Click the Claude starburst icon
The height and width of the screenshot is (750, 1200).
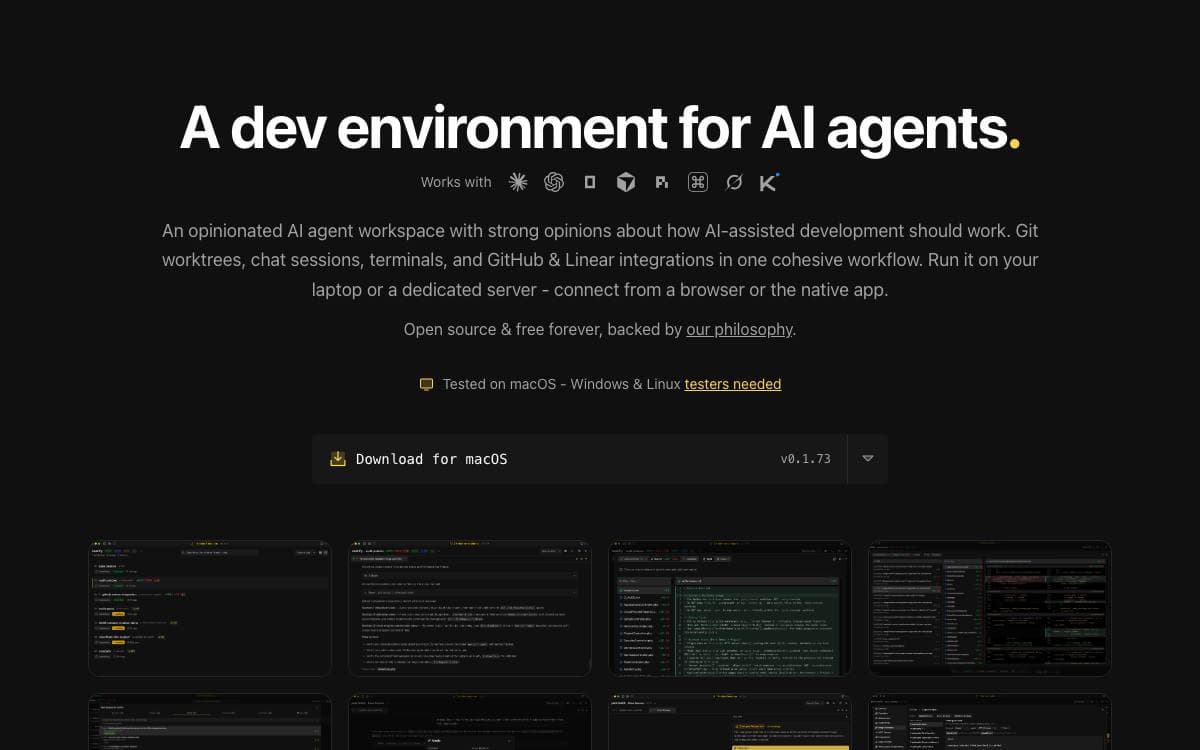click(x=518, y=182)
